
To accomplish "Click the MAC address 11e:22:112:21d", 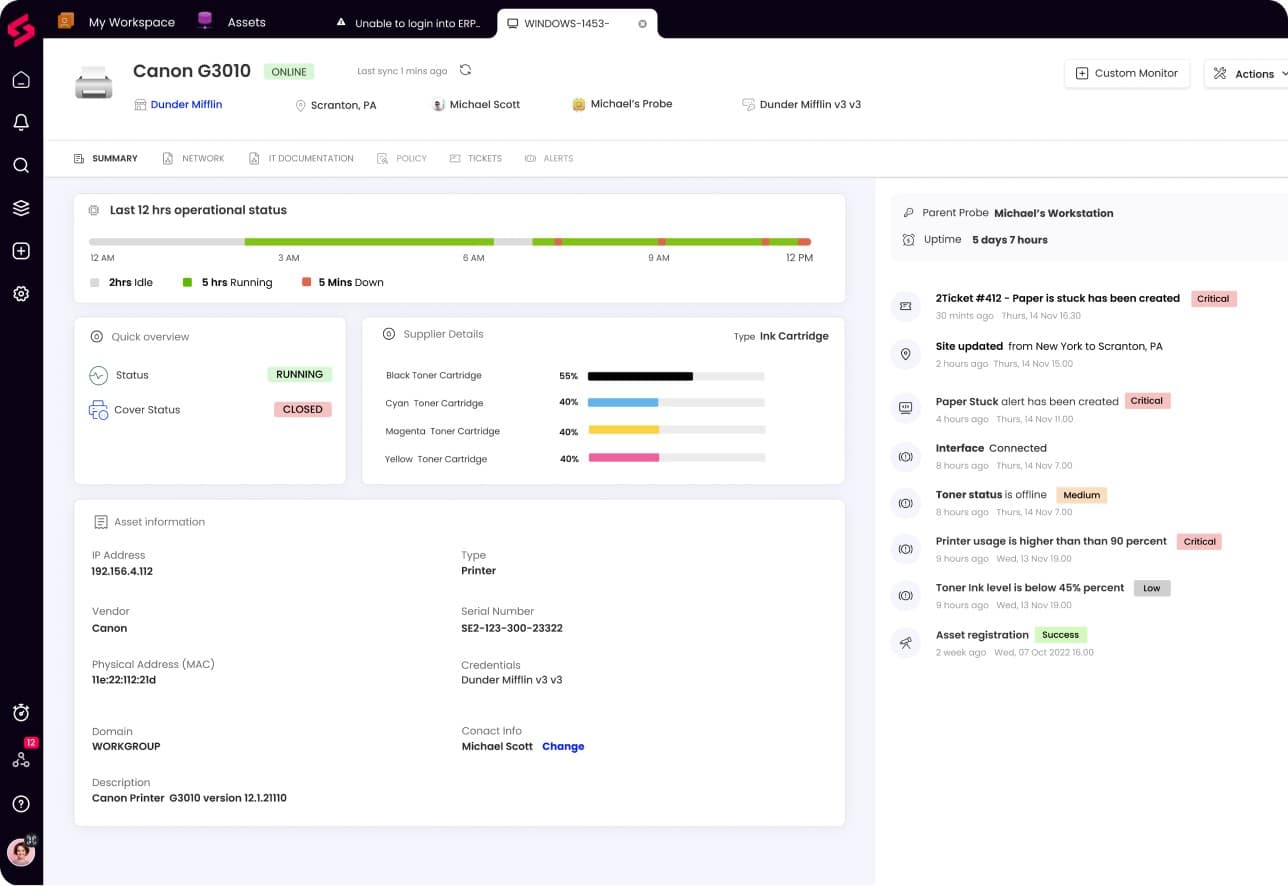I will pos(124,680).
